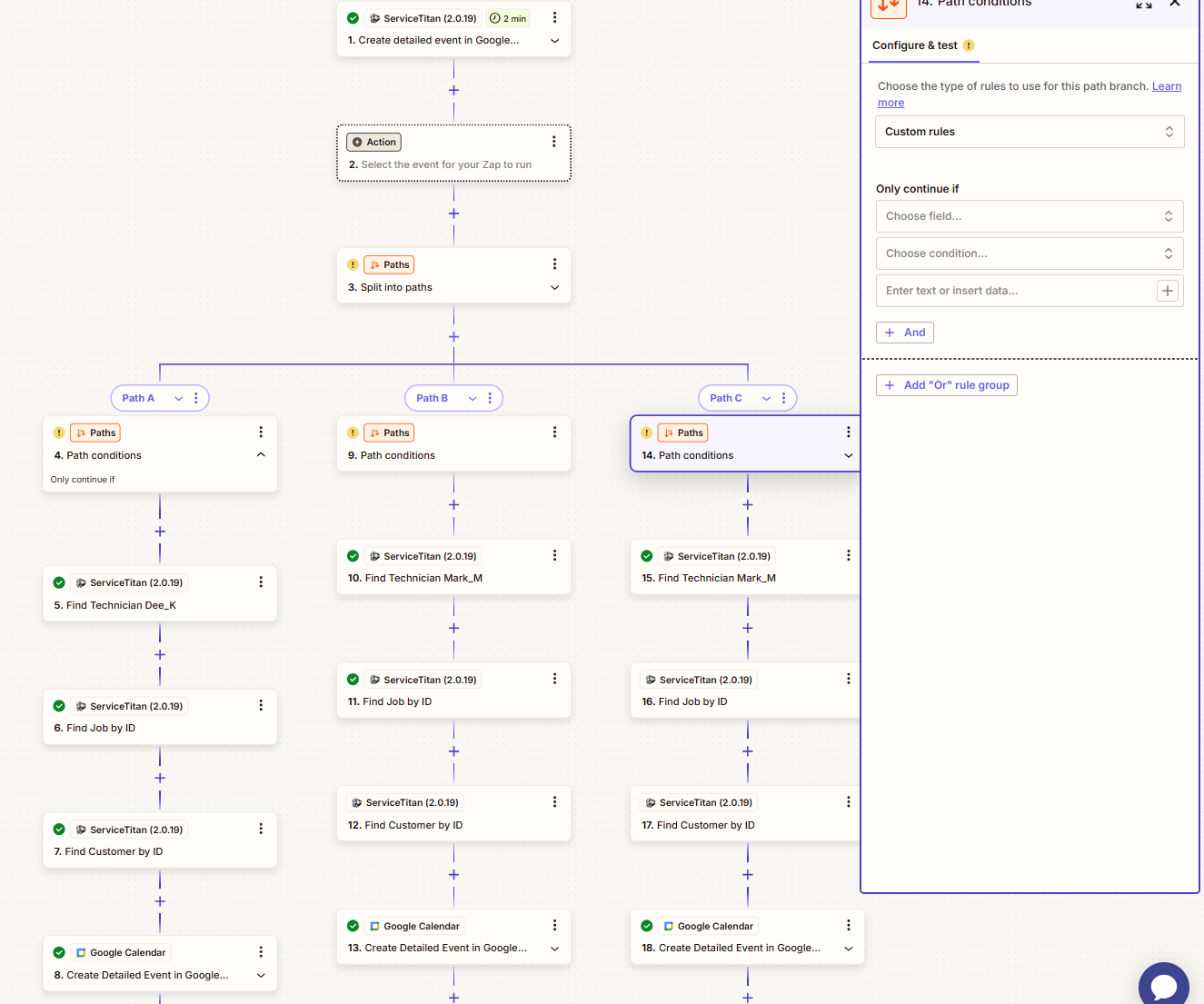Open the Choose field dropdown

click(x=1030, y=216)
